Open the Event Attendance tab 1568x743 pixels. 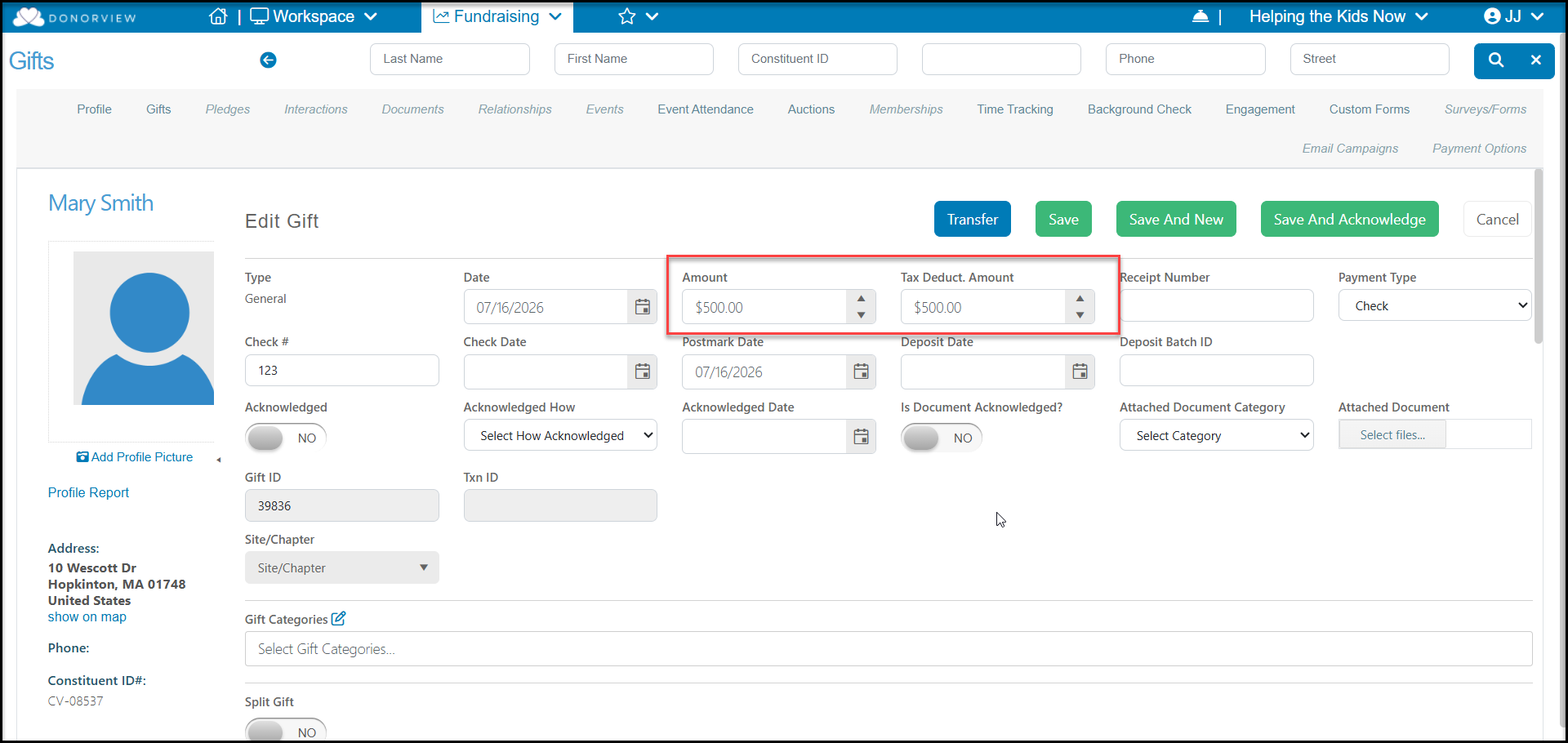pyautogui.click(x=706, y=109)
